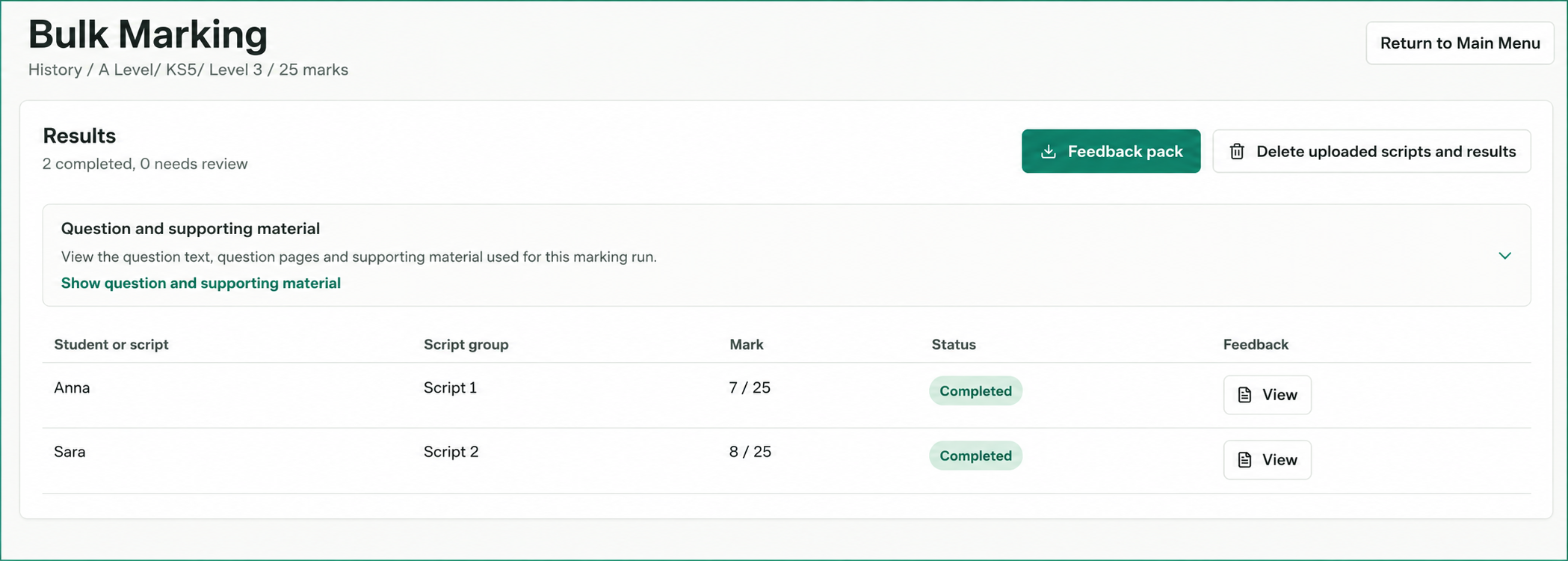The height and width of the screenshot is (561, 1568).
Task: View feedback for Sara
Action: coord(1267,460)
